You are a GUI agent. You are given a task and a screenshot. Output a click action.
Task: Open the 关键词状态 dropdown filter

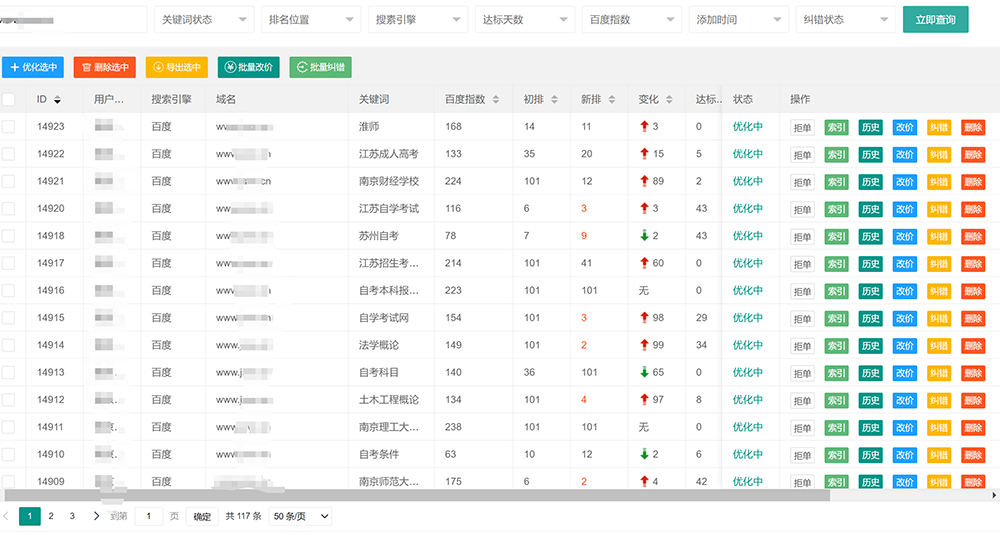point(203,20)
